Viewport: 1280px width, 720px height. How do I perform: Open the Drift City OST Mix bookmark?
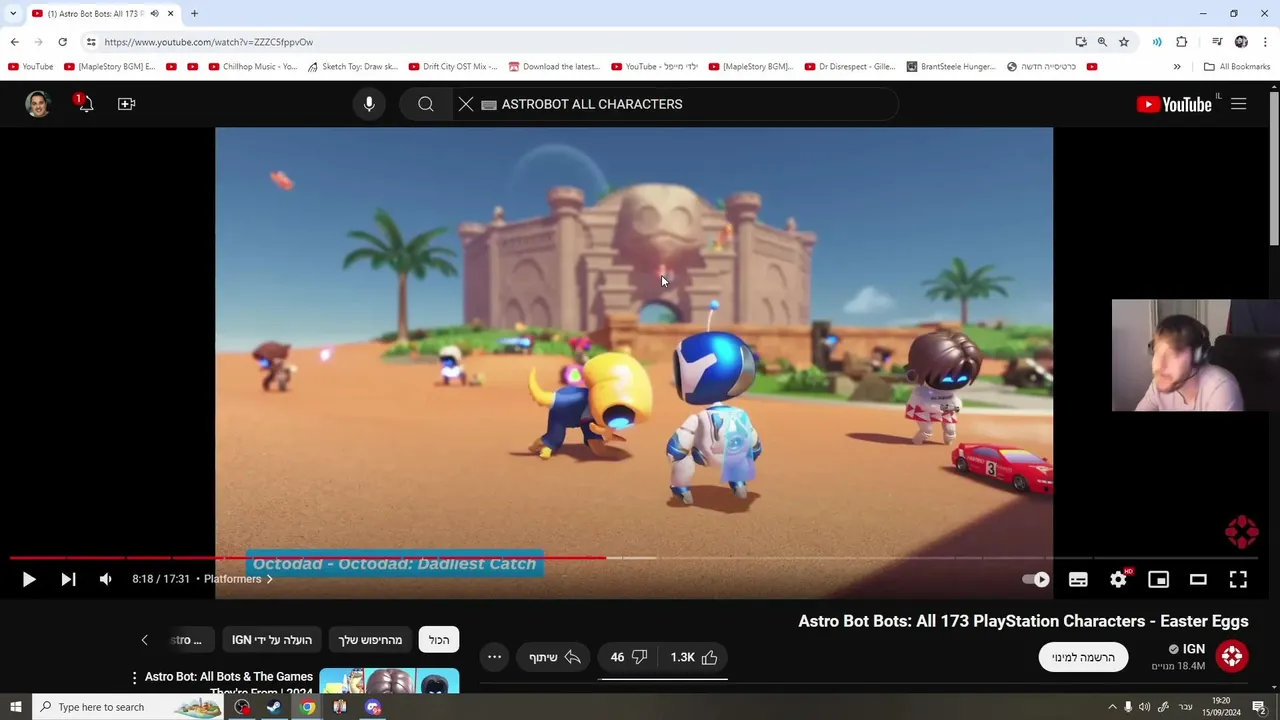click(453, 67)
